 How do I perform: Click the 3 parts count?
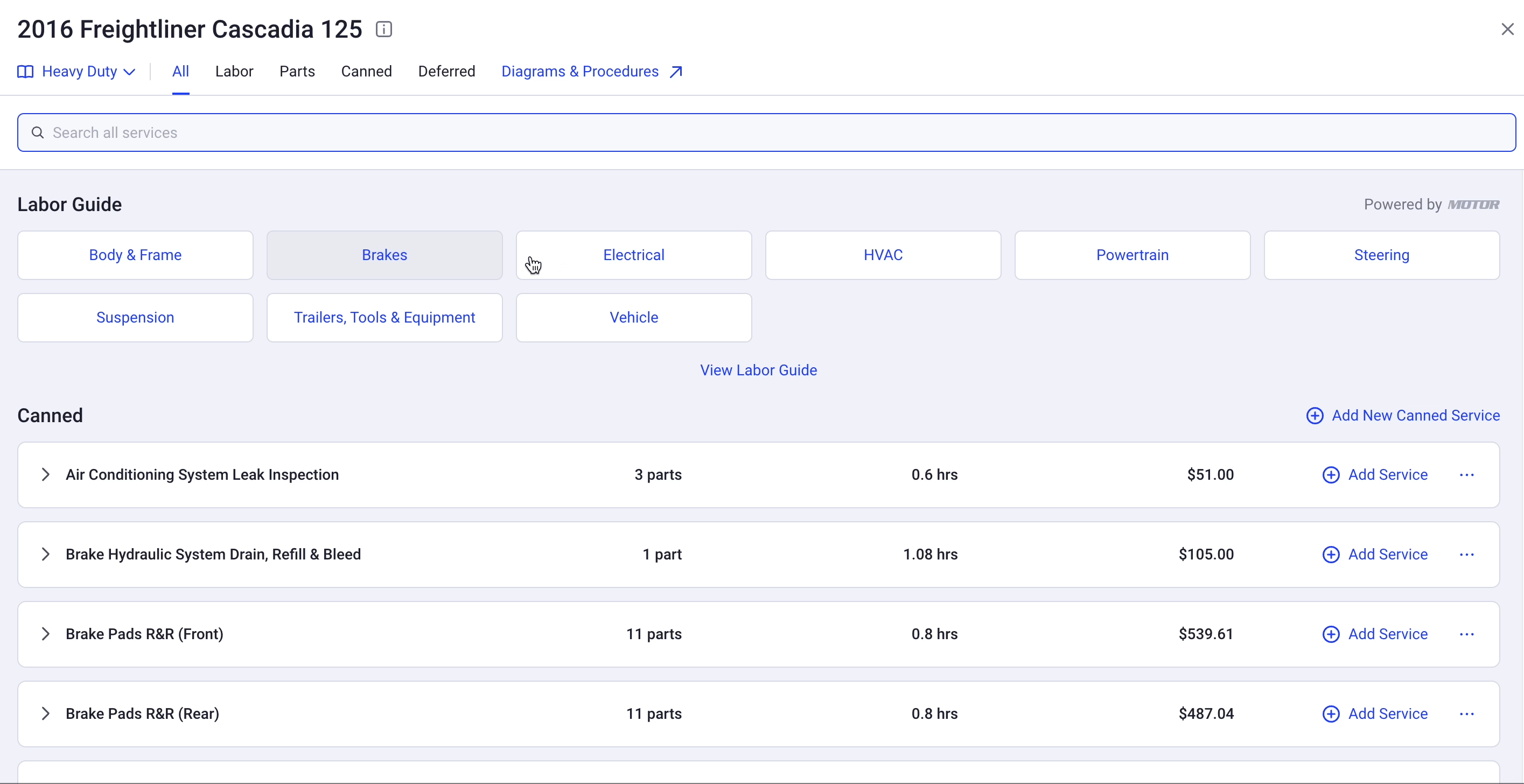(x=658, y=475)
